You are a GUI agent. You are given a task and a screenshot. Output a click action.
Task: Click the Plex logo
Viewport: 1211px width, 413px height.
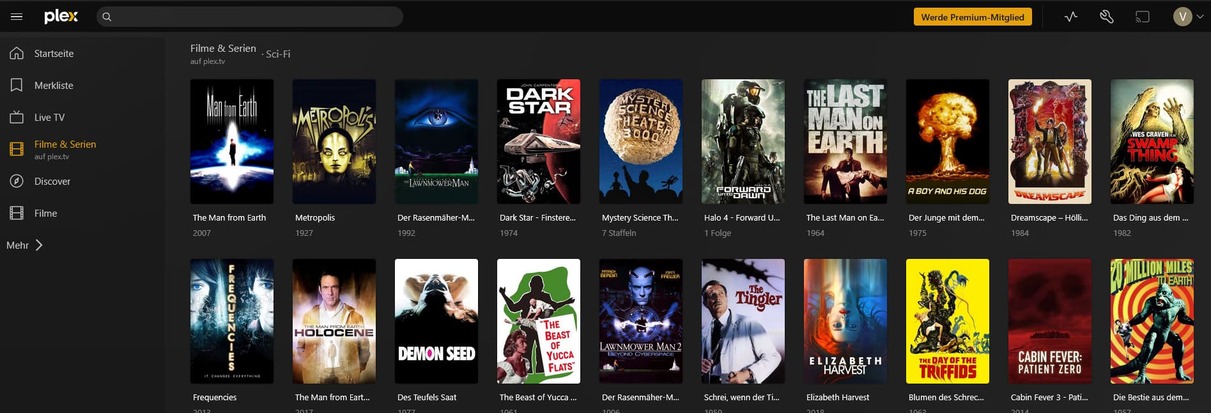61,16
